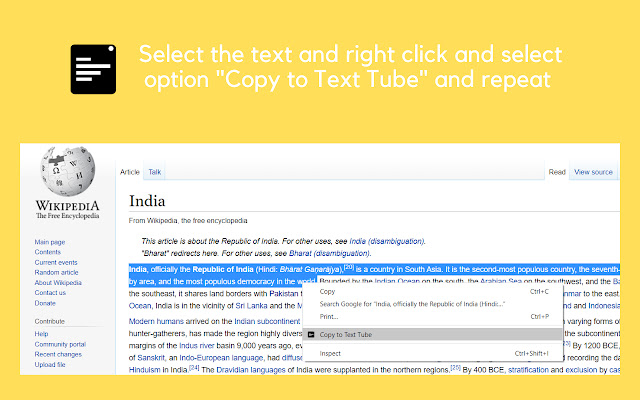Follow the Indian subcontinent link
The image size is (640, 400).
coord(267,321)
